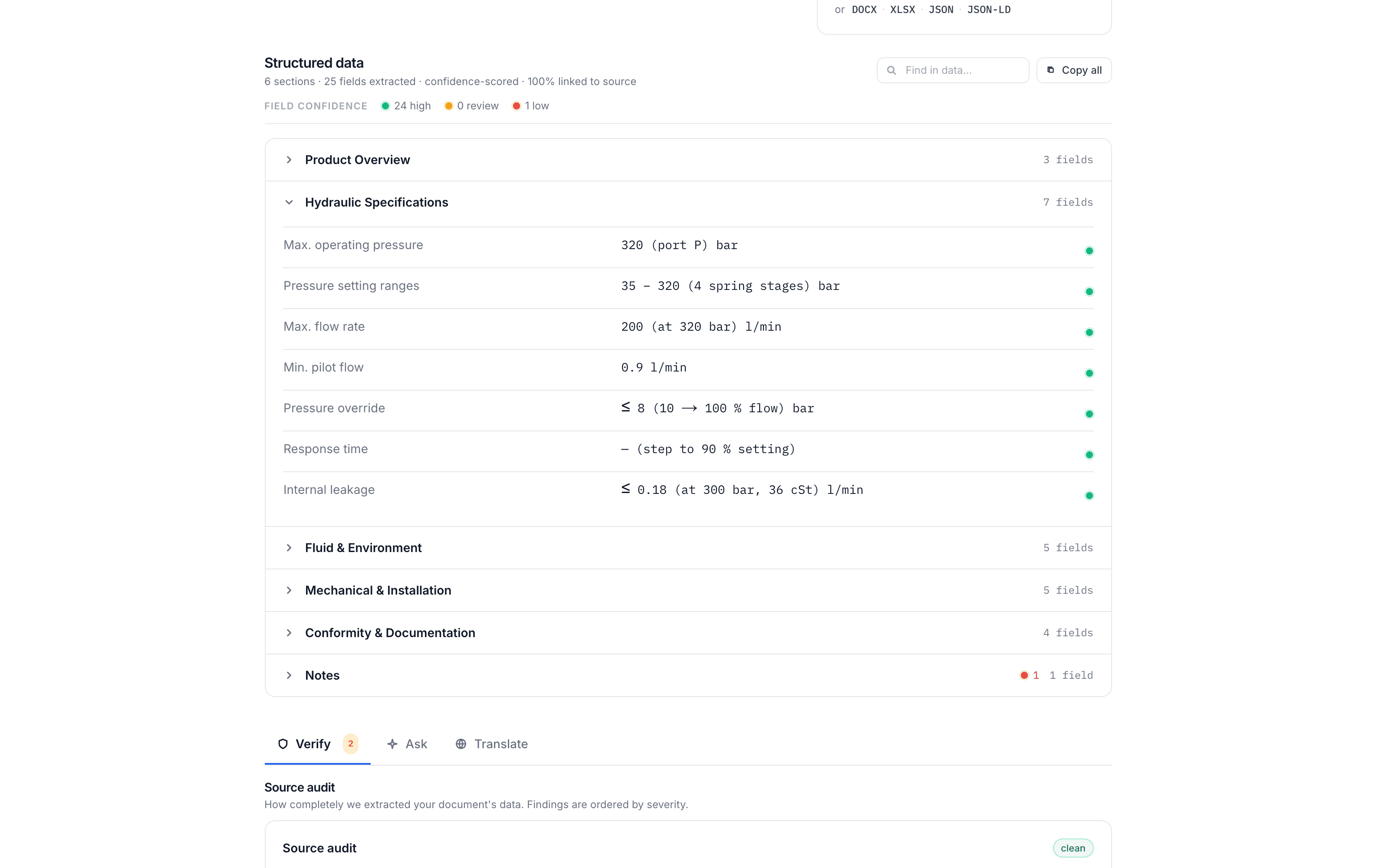
Task: Click the Verify tab count badge
Action: click(351, 743)
